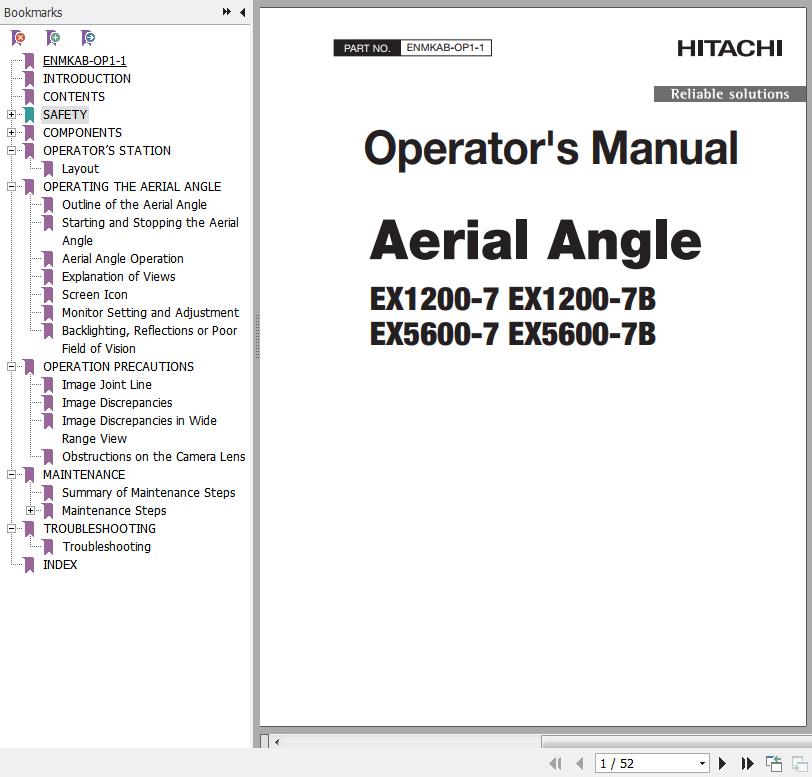This screenshot has height=777, width=812.
Task: Click the bookmark properties icon
Action: pos(88,38)
